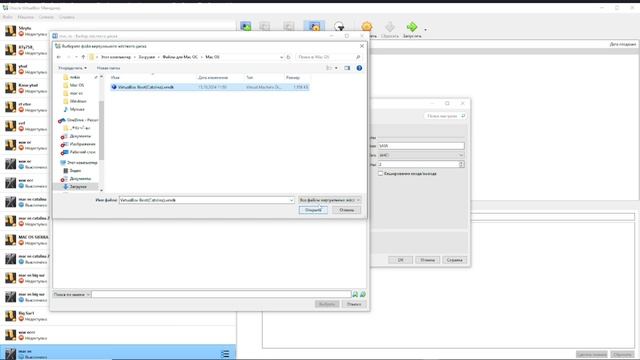Click the settings dialog search field
Screen dimensions: 640x360
pyautogui.click(x=445, y=116)
